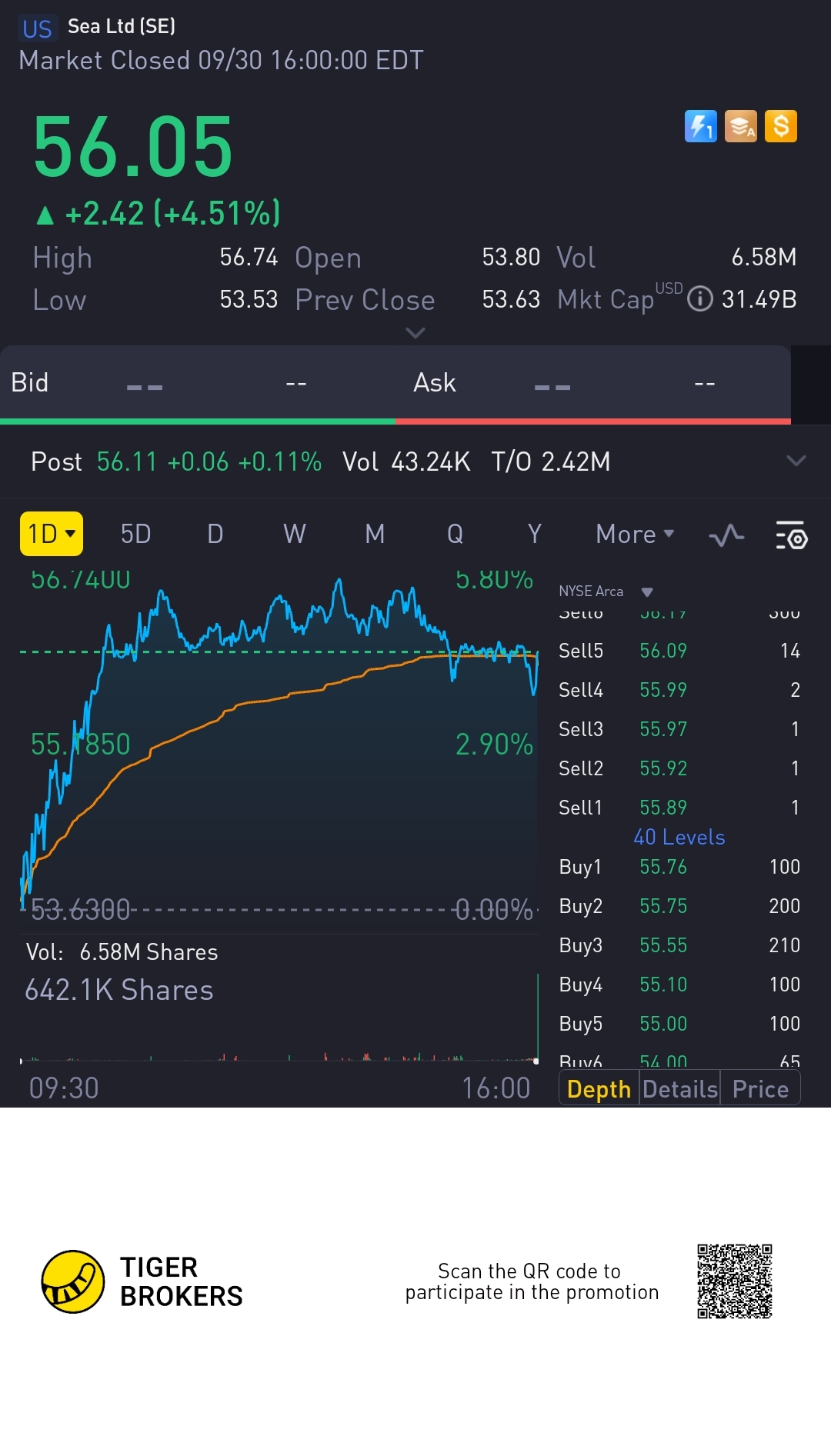Image resolution: width=831 pixels, height=1456 pixels.
Task: Expand the Post market row chevron
Action: point(796,461)
